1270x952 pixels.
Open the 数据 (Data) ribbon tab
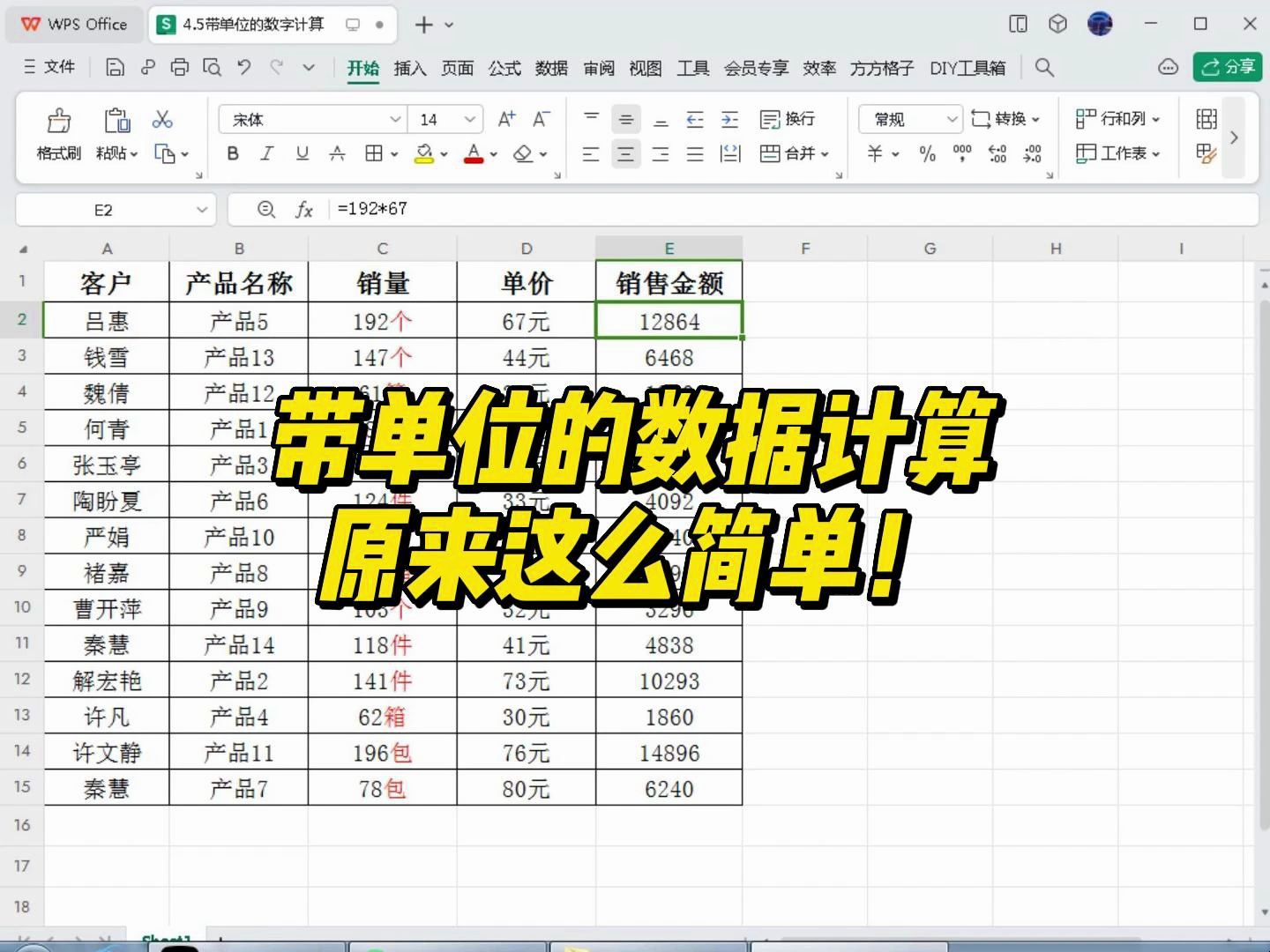(551, 68)
